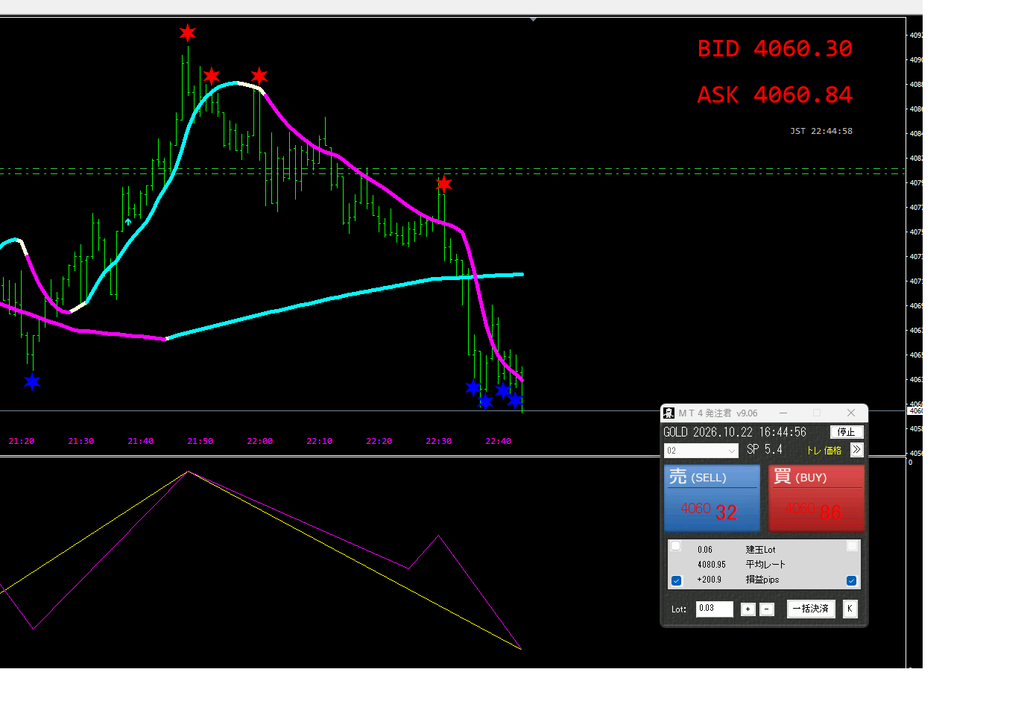The image size is (1024, 721).
Task: Tick the right checkbox in the 建玉Lot row
Action: [852, 546]
